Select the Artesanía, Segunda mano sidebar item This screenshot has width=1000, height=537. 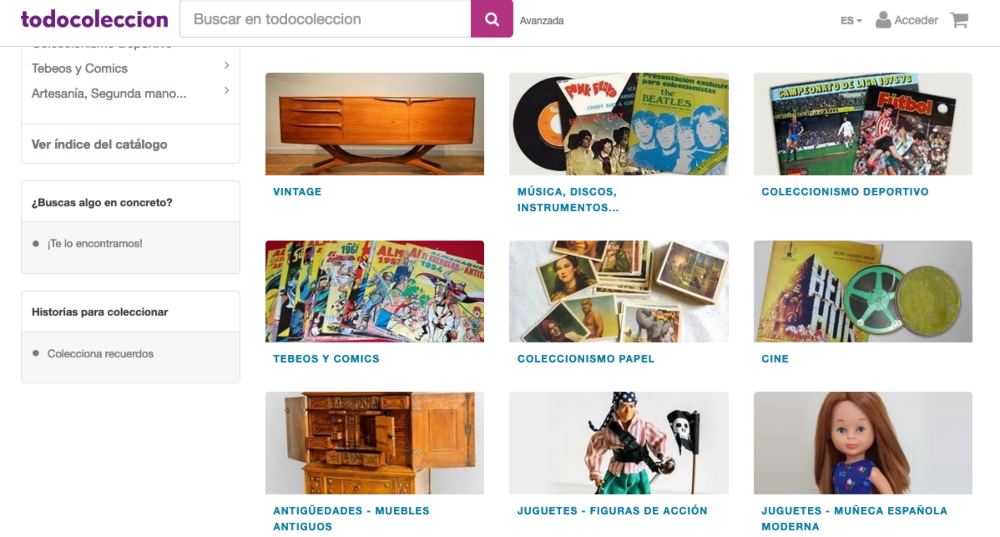click(109, 93)
